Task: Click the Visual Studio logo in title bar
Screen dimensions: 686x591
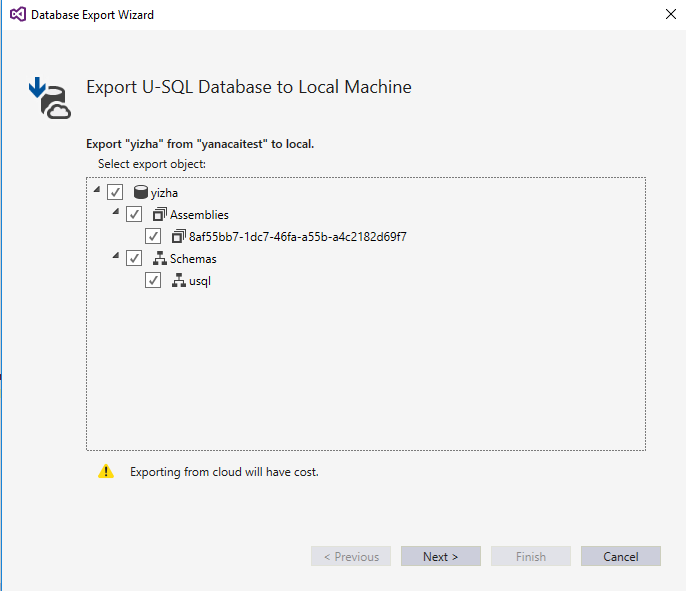Action: coord(18,14)
